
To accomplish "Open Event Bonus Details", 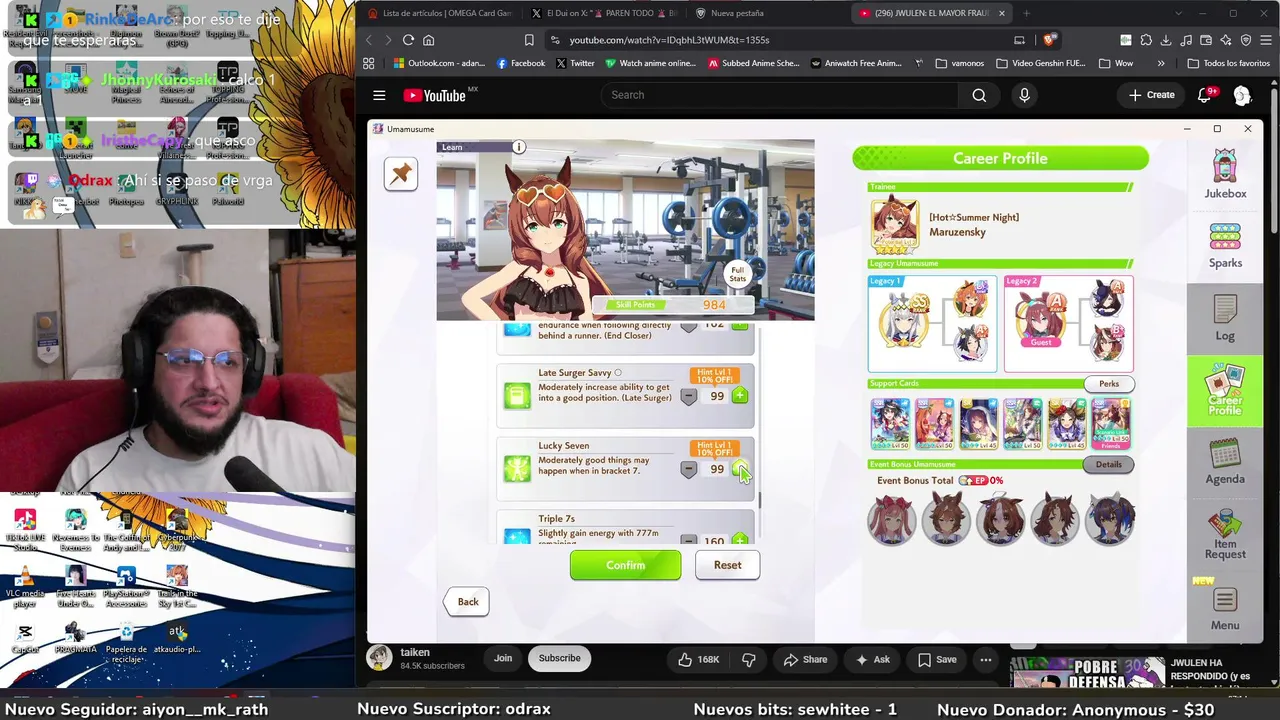I will tap(1108, 464).
